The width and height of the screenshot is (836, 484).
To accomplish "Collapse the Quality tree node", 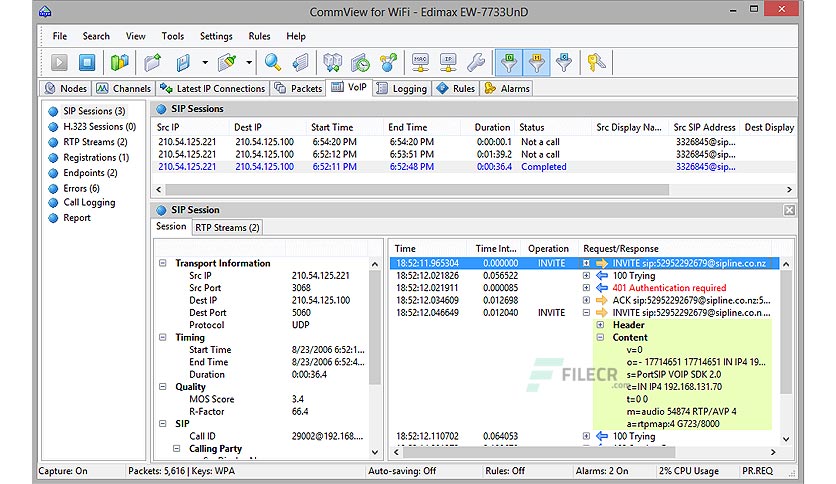I will 163,387.
